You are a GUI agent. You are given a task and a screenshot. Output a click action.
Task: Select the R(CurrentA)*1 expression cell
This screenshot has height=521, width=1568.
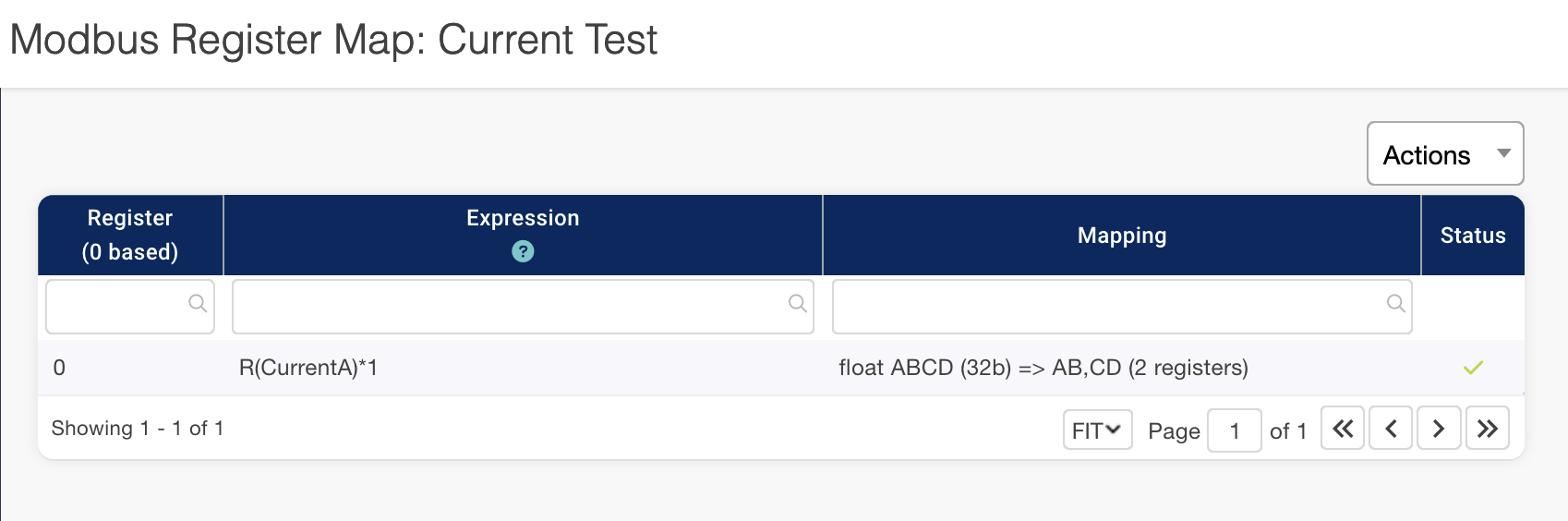click(x=308, y=368)
